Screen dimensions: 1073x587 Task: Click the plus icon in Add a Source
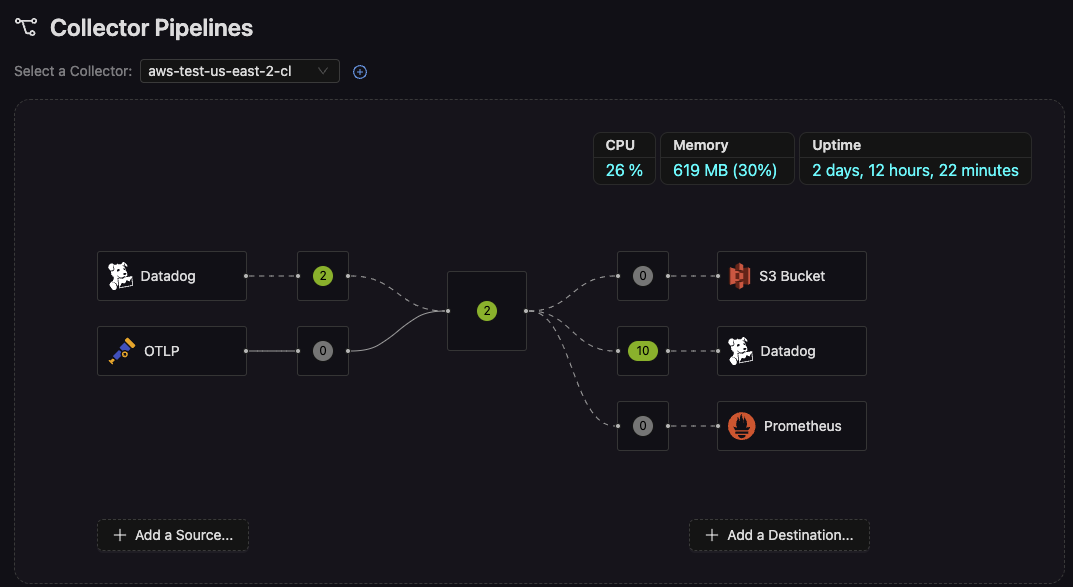(x=120, y=535)
